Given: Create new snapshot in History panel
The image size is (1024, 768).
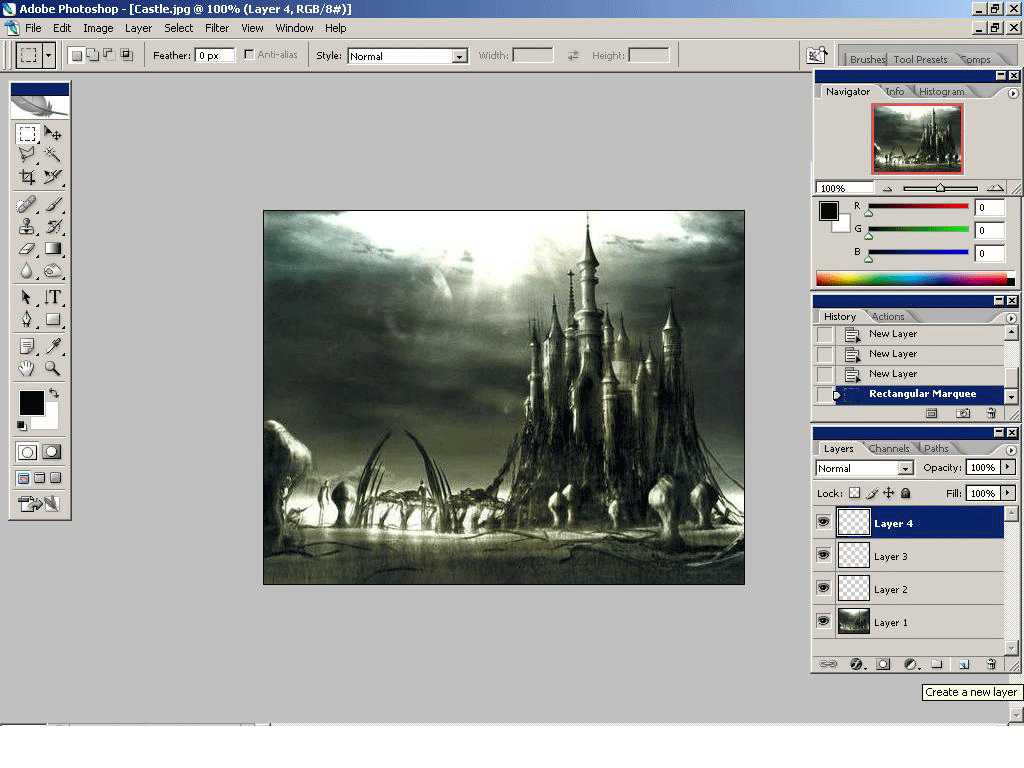Looking at the screenshot, I should (963, 413).
